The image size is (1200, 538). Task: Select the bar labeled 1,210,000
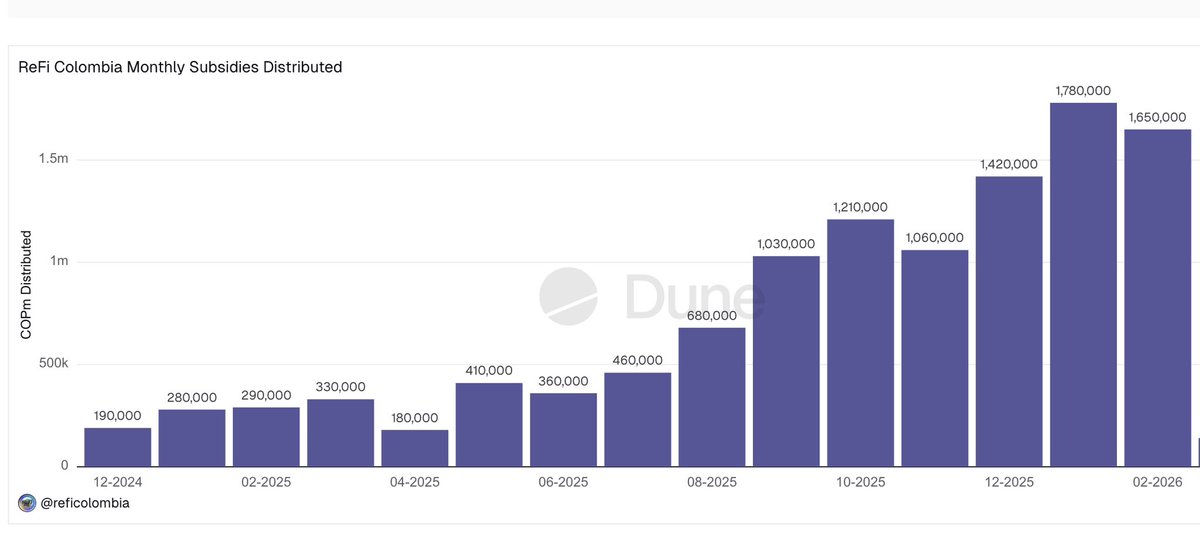click(x=861, y=343)
